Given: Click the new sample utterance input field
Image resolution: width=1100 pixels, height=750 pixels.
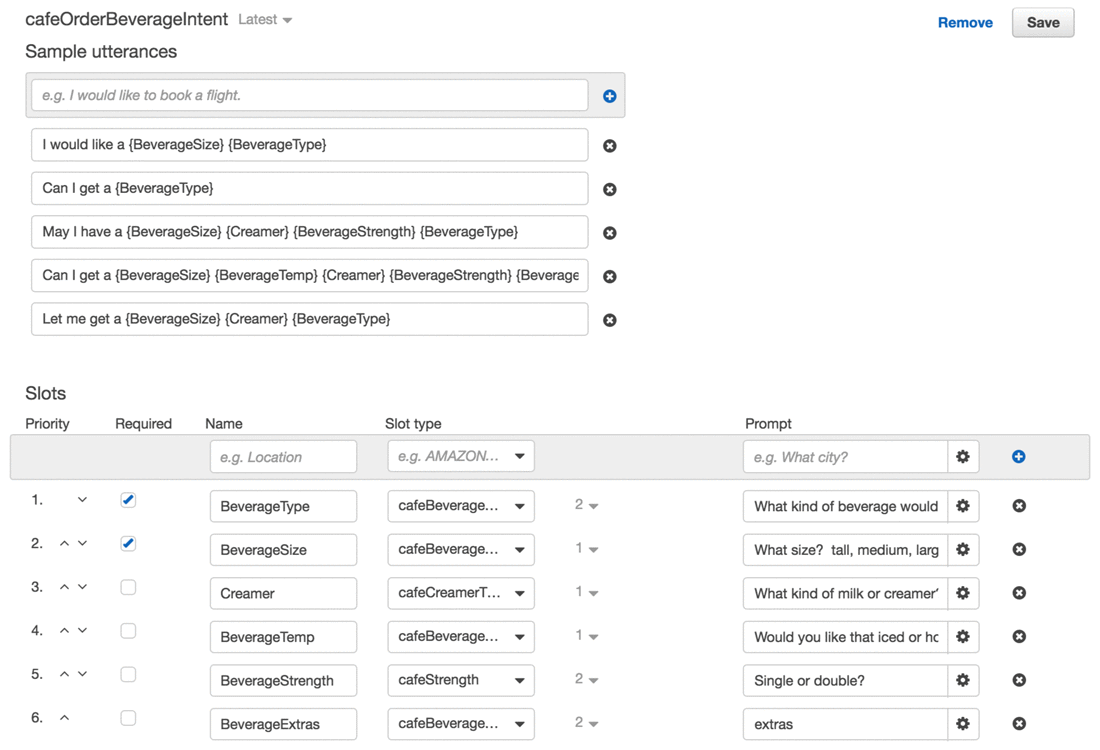Looking at the screenshot, I should [309, 96].
